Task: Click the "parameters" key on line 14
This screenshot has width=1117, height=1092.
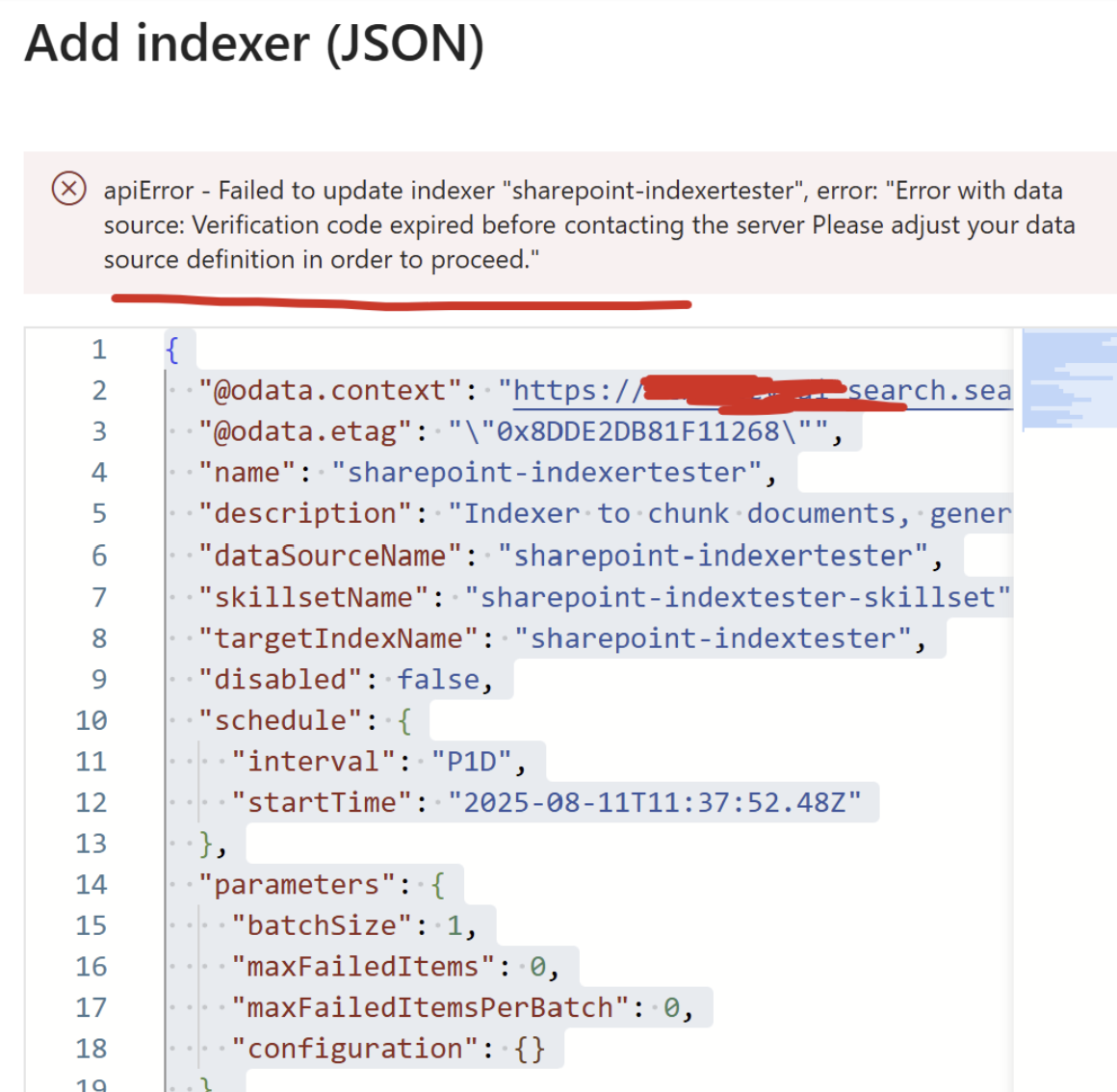Action: click(297, 885)
